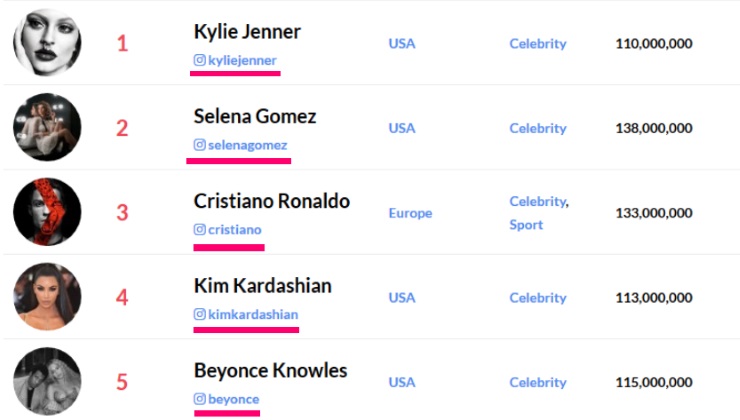The height and width of the screenshot is (420, 740).
Task: Open the kimkardashian handle link
Action: [x=253, y=314]
